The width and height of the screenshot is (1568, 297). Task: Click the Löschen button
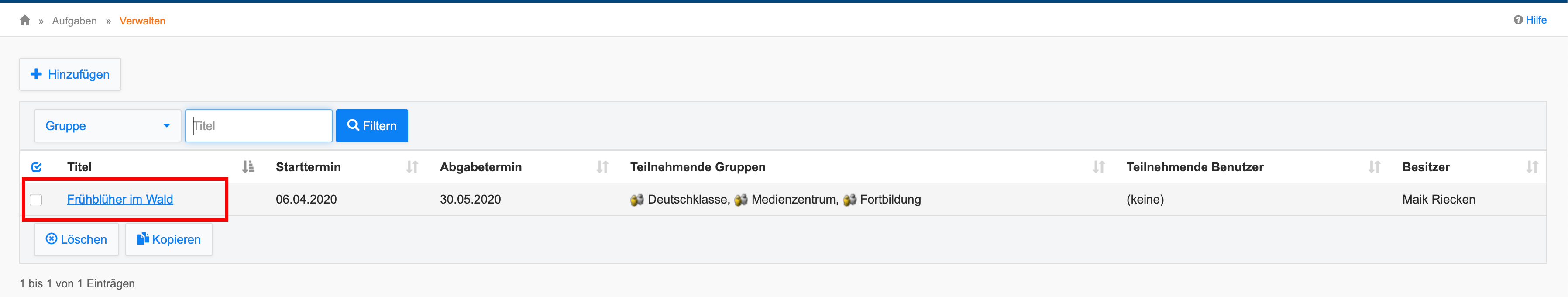pos(76,240)
